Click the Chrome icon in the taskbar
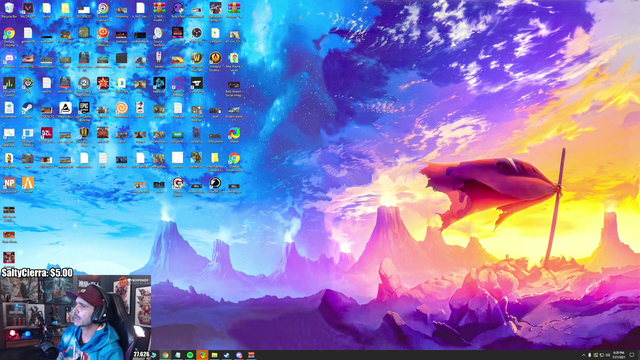The width and height of the screenshot is (640, 360). click(x=165, y=355)
